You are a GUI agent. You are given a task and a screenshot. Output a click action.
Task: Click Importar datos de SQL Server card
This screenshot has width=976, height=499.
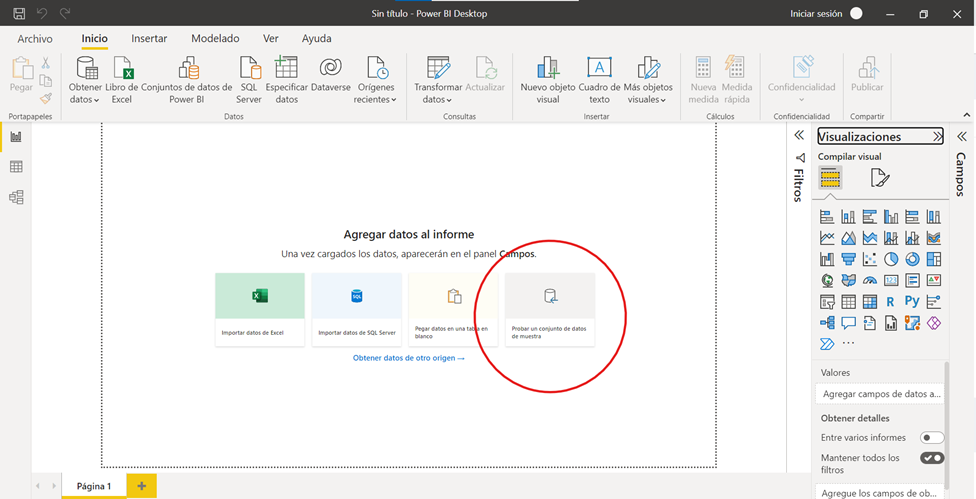tap(357, 309)
